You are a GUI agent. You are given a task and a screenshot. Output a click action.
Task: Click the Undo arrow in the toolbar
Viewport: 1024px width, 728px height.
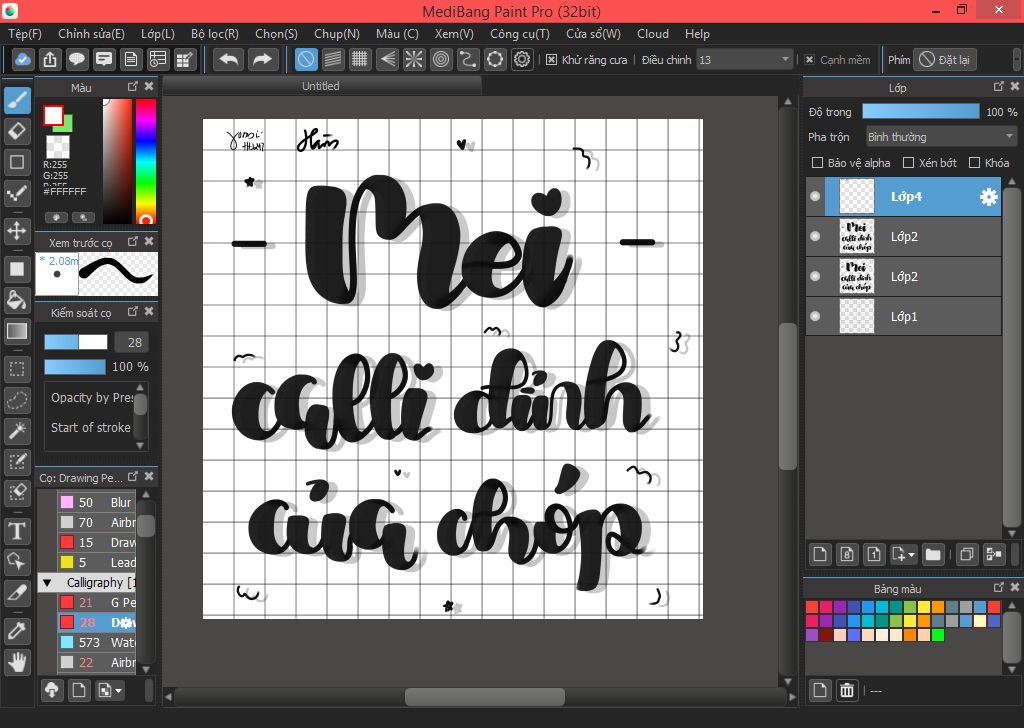tap(229, 59)
